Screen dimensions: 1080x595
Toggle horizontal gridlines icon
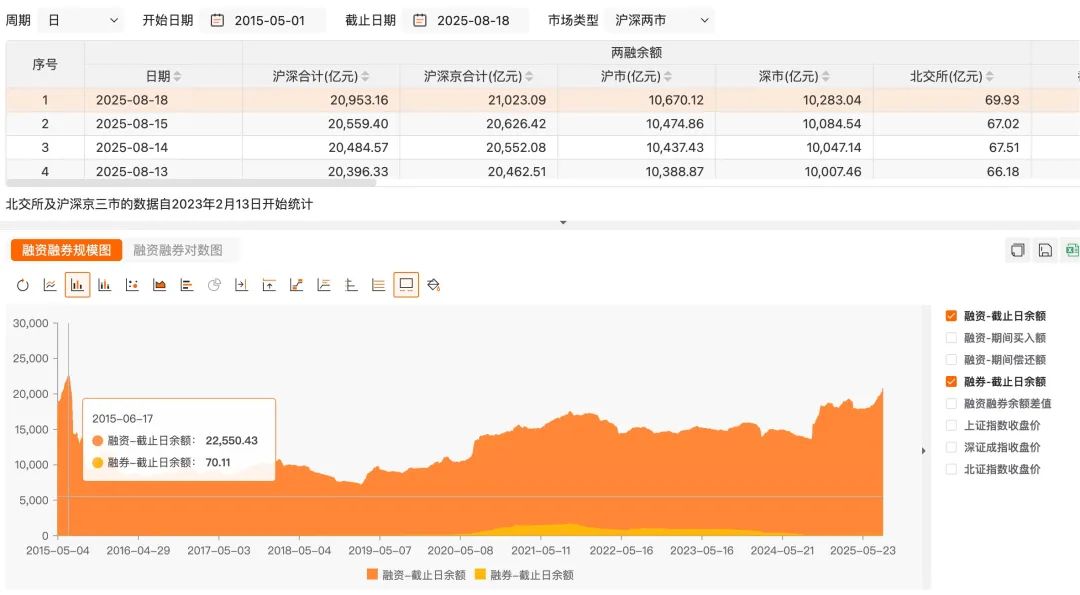click(378, 285)
